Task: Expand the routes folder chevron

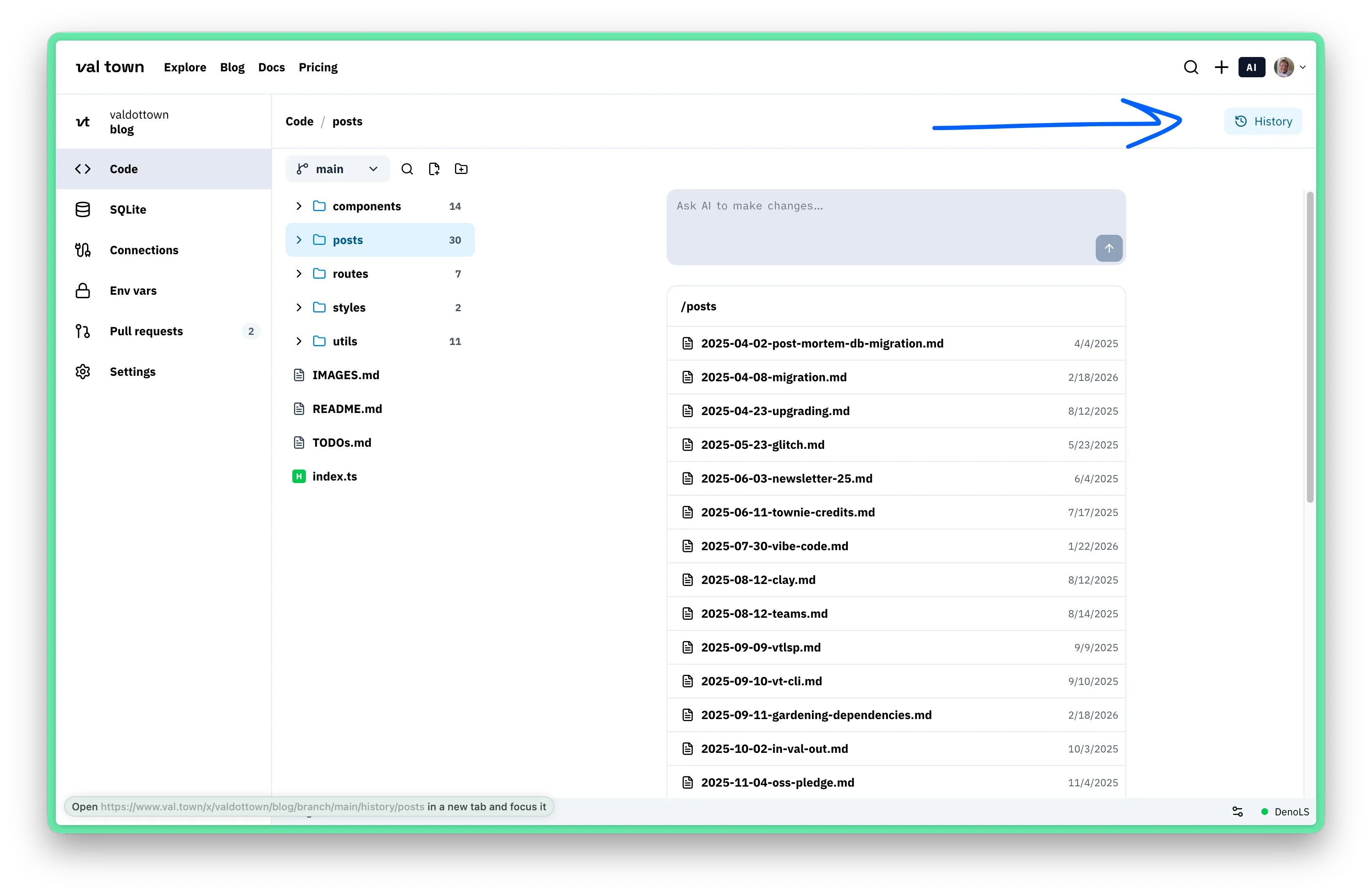Action: pos(299,274)
